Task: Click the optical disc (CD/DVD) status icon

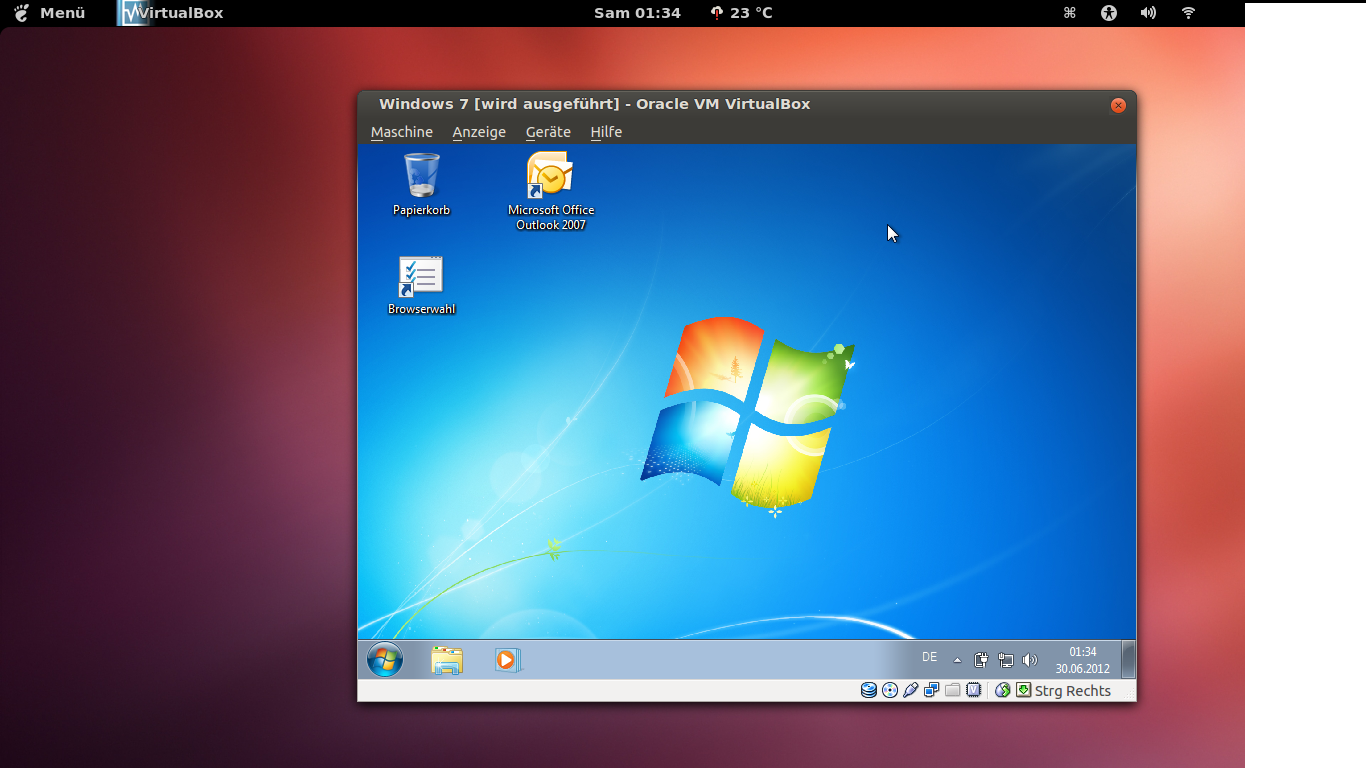Action: pyautogui.click(x=890, y=690)
